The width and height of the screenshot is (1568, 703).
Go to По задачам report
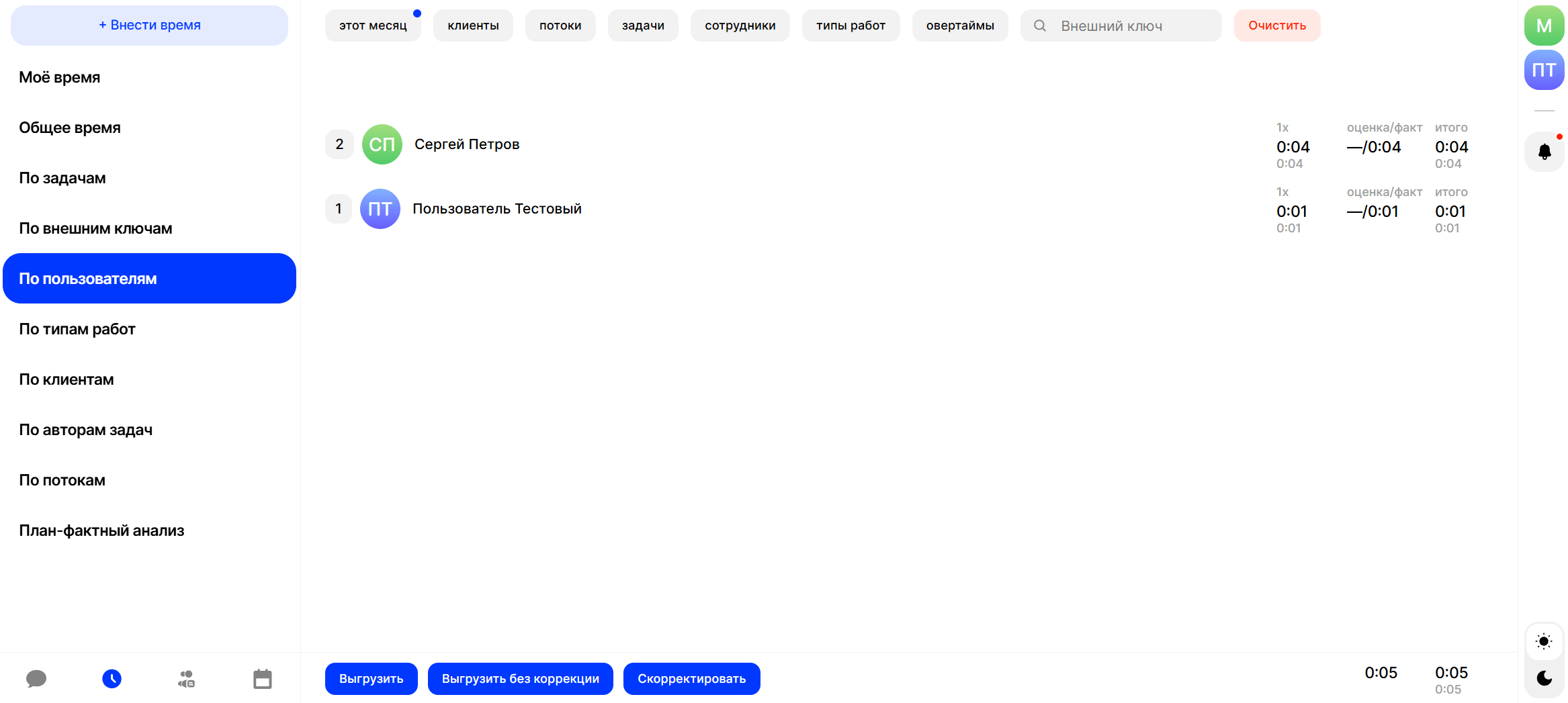pos(62,178)
